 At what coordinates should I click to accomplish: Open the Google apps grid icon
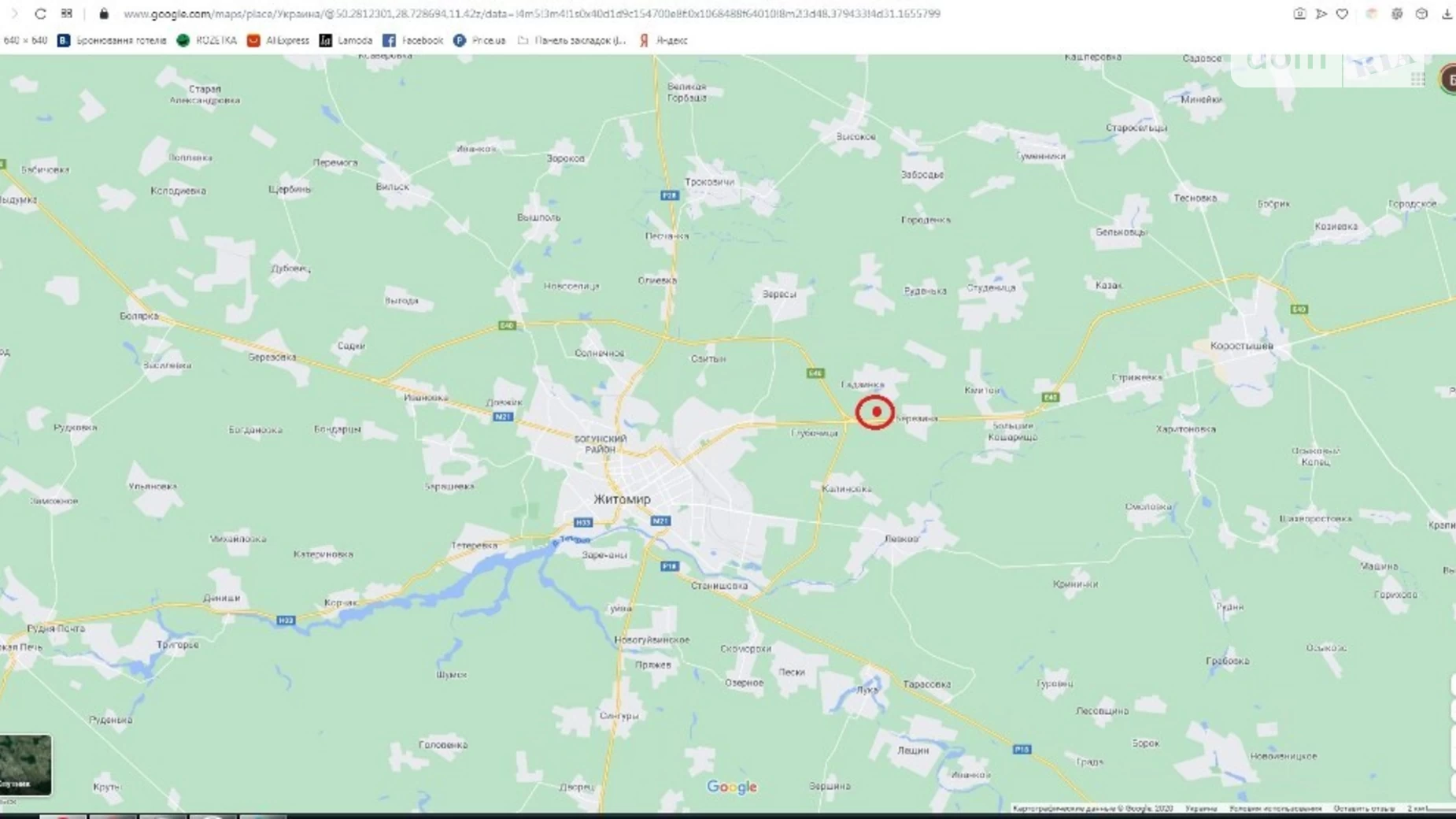1418,79
